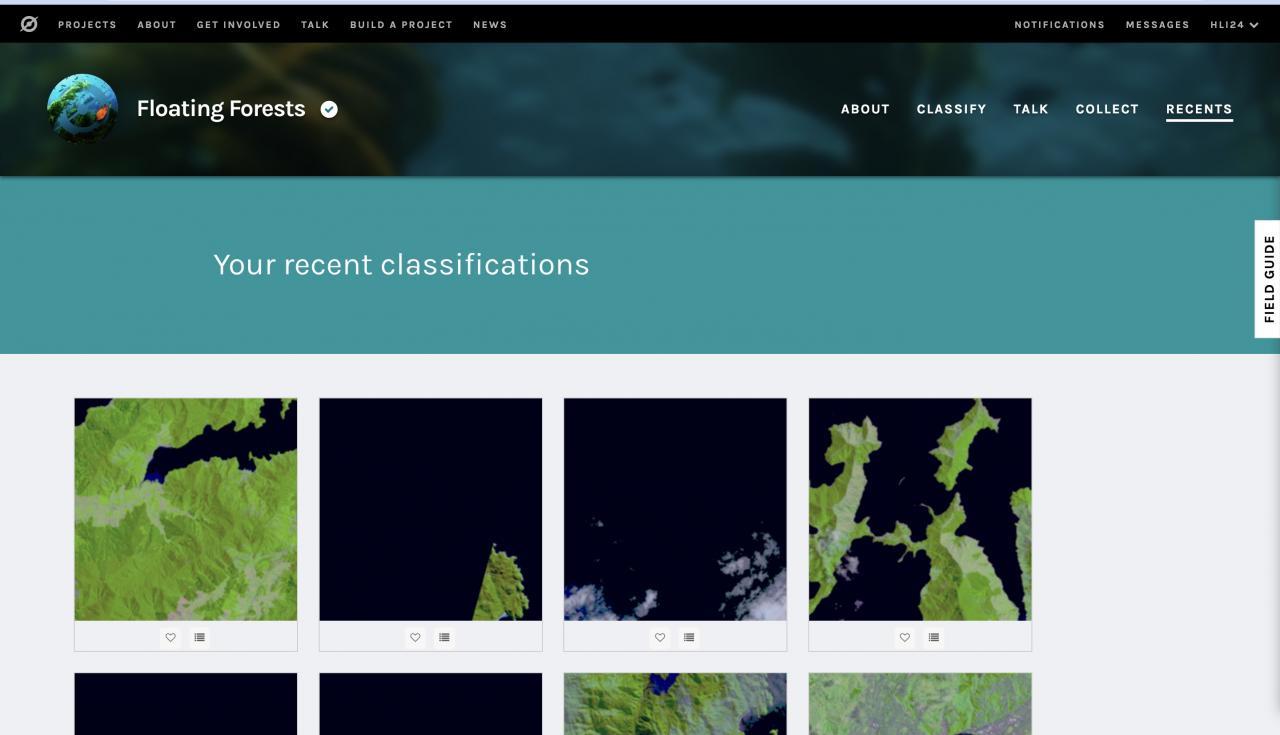Open Talk in the top navigation bar
1280x735 pixels.
[315, 24]
